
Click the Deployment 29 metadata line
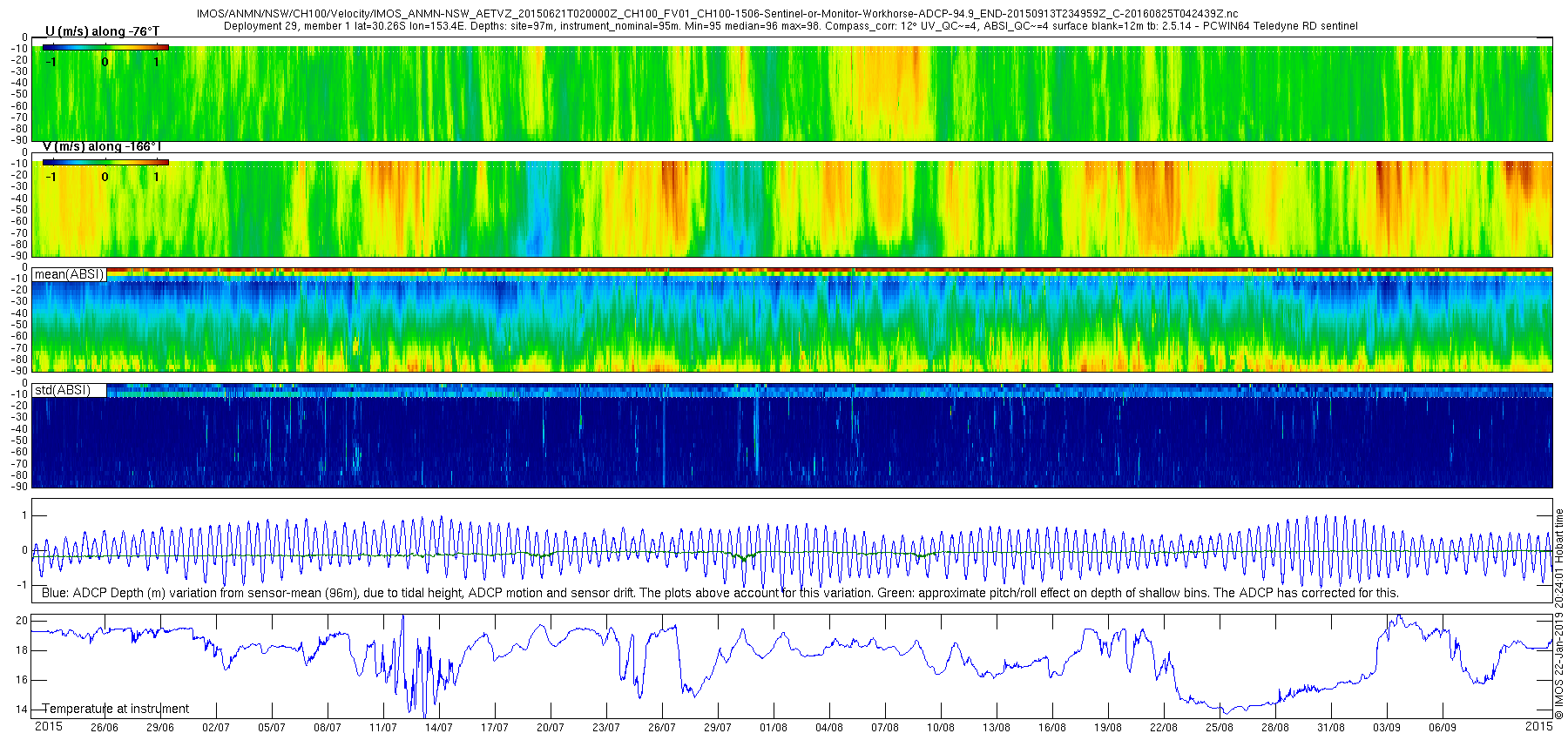pos(790,26)
